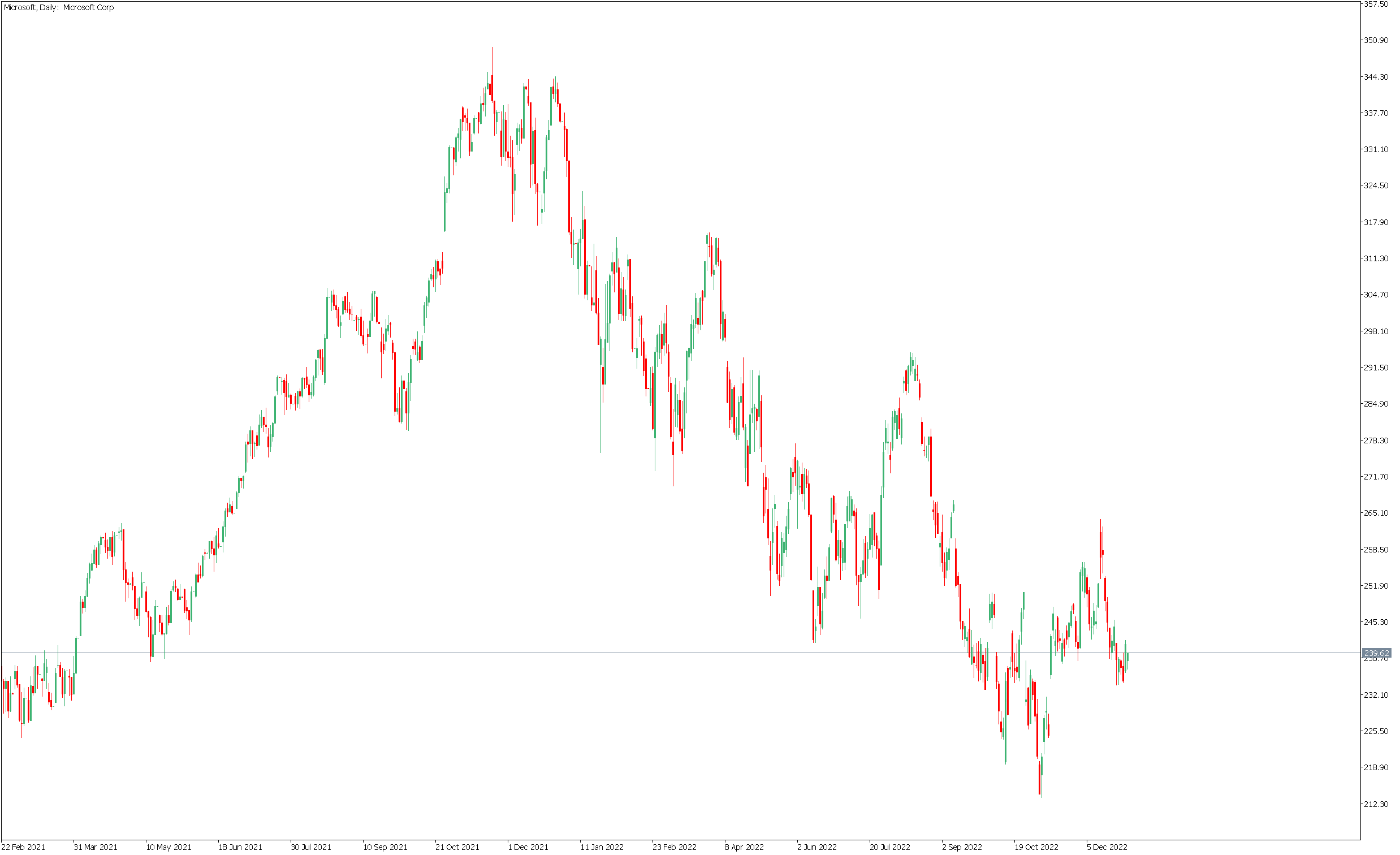The width and height of the screenshot is (1400, 855).
Task: Click the 2 Sep 2022 date label
Action: (x=962, y=847)
